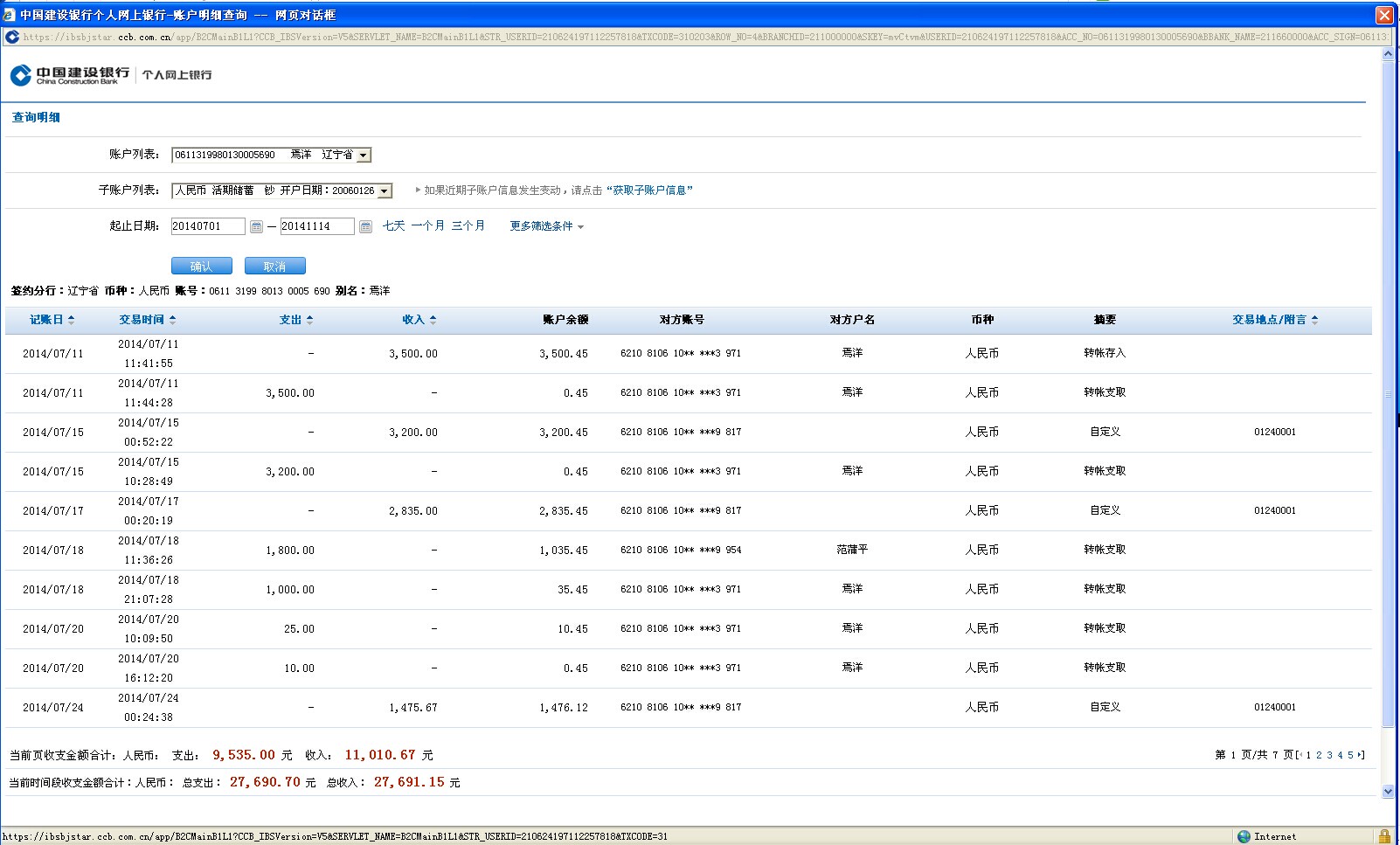
Task: Click the Internet zone globe icon
Action: coord(1244,836)
